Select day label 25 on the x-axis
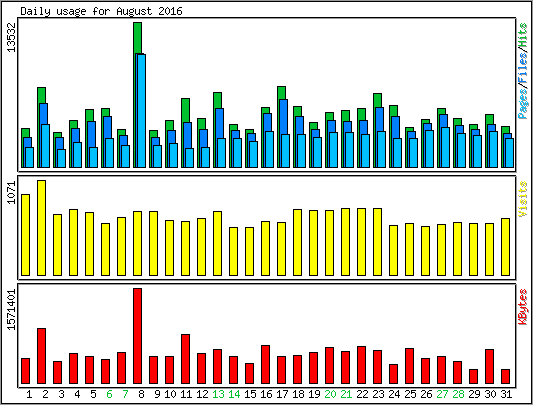The width and height of the screenshot is (533, 405). click(x=410, y=394)
